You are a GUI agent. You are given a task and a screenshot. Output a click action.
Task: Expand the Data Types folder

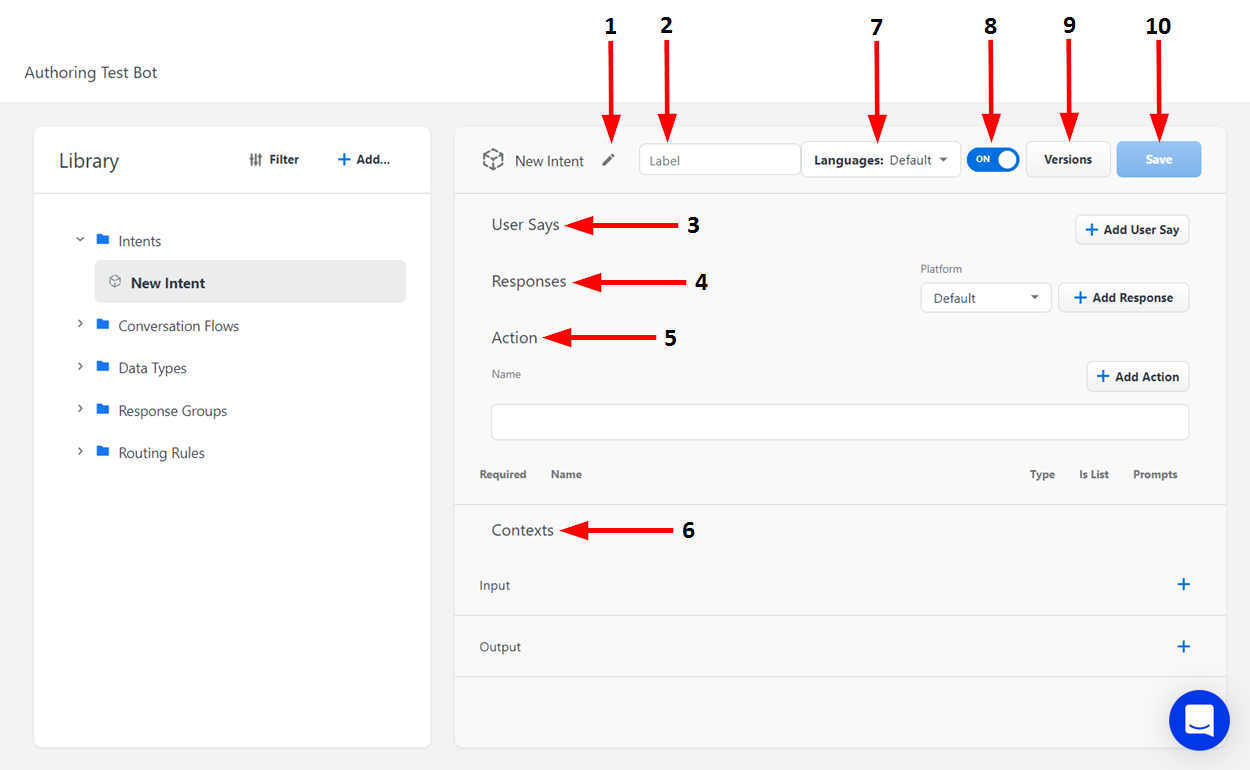pyautogui.click(x=80, y=367)
